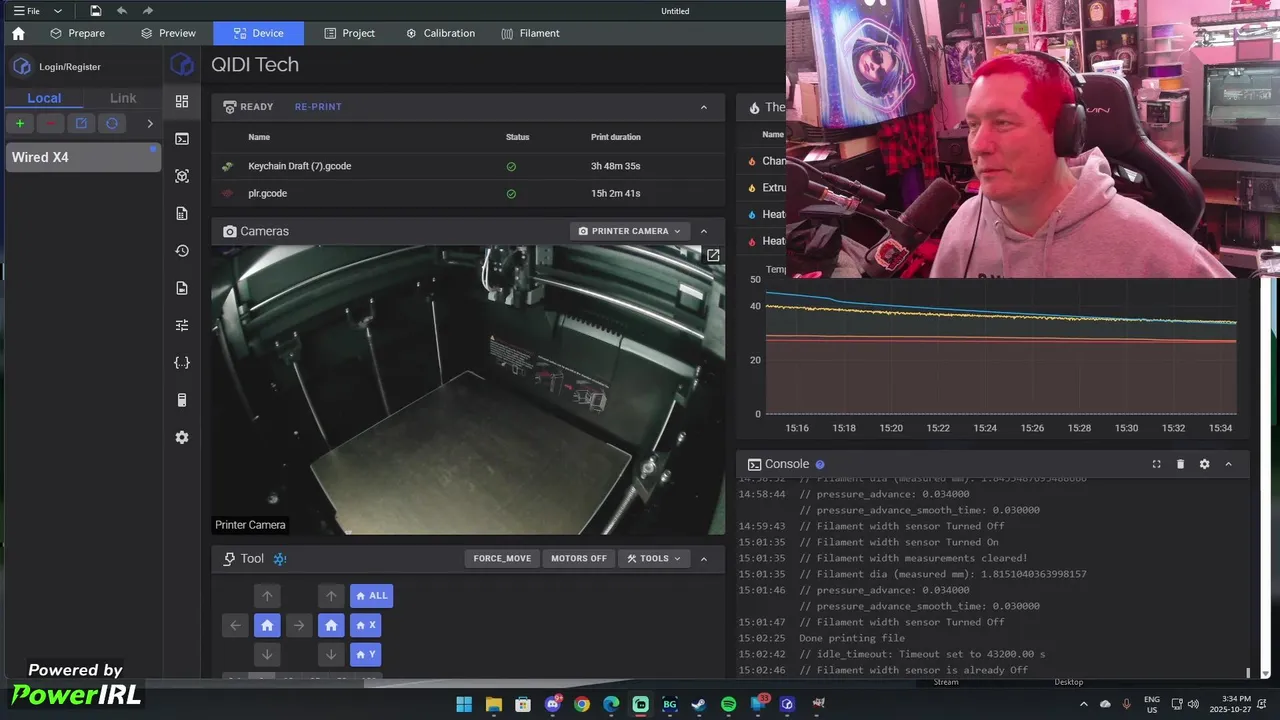The width and height of the screenshot is (1280, 720).
Task: Click the refresh devices icon
Action: pos(112,123)
